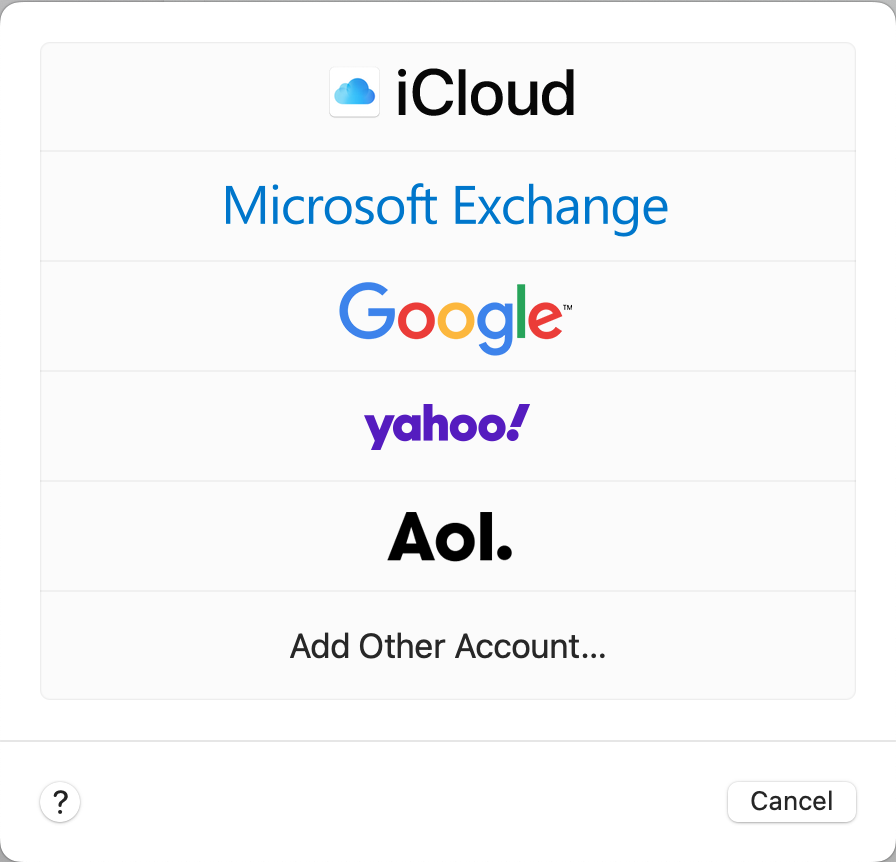Click the exclamation mark in the Yahoo logo
The width and height of the screenshot is (896, 862).
[x=518, y=423]
